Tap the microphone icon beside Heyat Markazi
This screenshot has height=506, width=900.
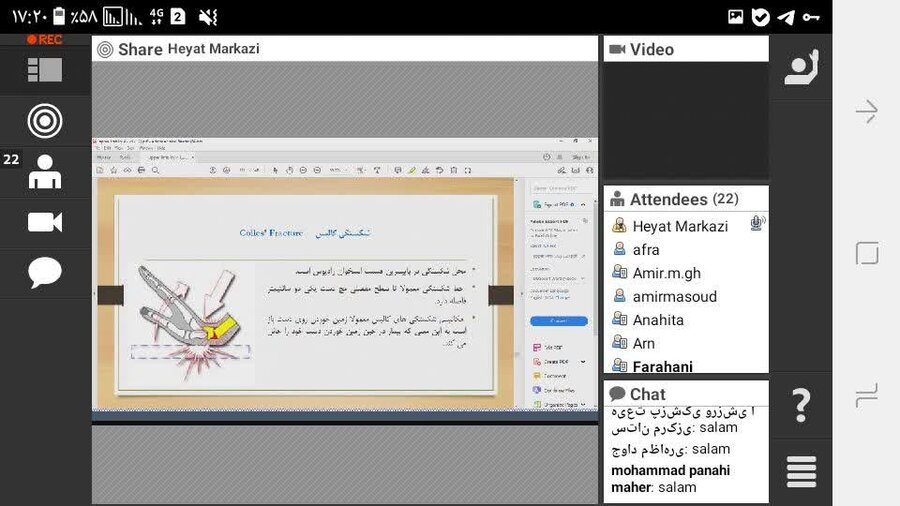tap(756, 224)
